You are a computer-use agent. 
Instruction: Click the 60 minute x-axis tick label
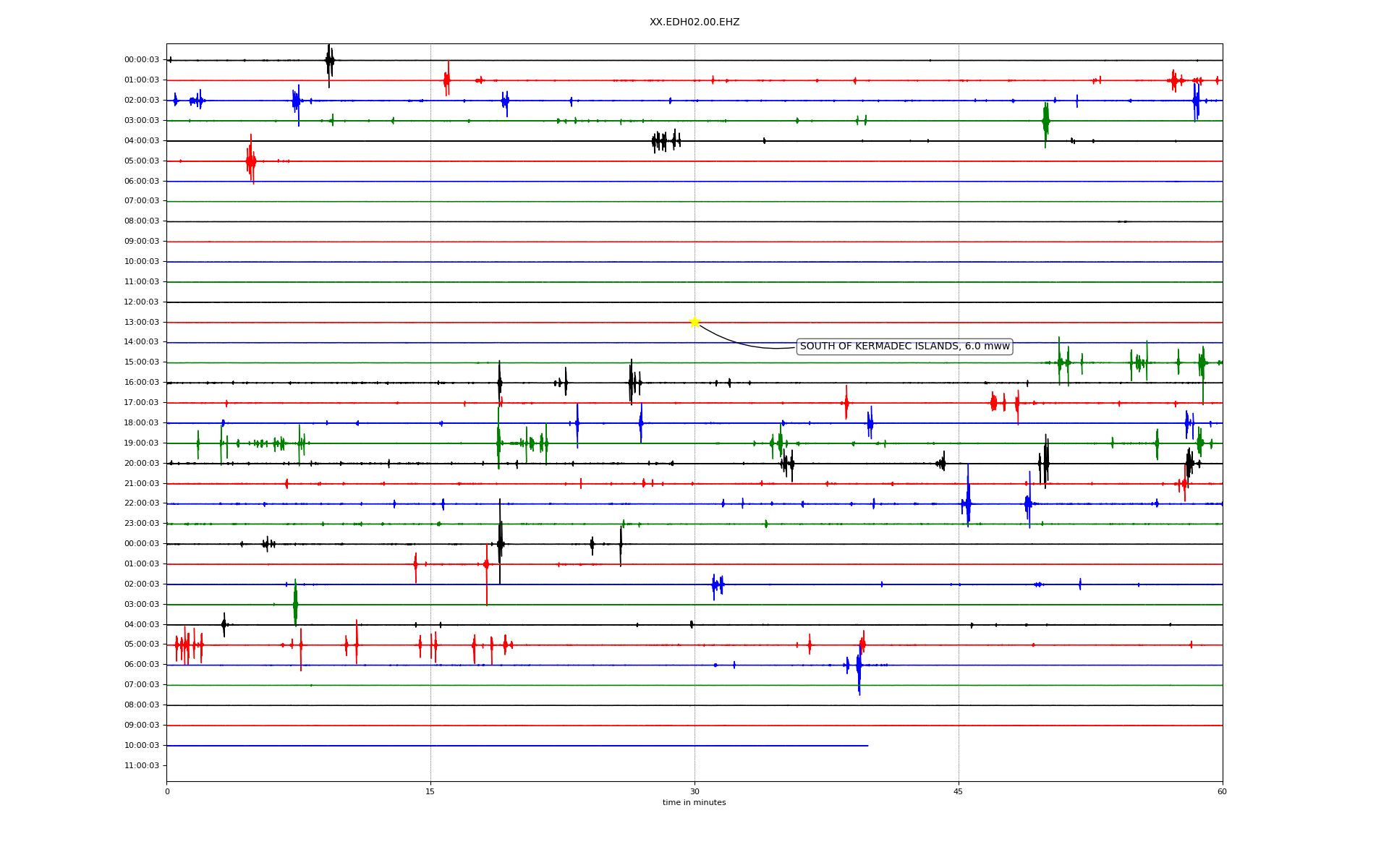pyautogui.click(x=1222, y=791)
